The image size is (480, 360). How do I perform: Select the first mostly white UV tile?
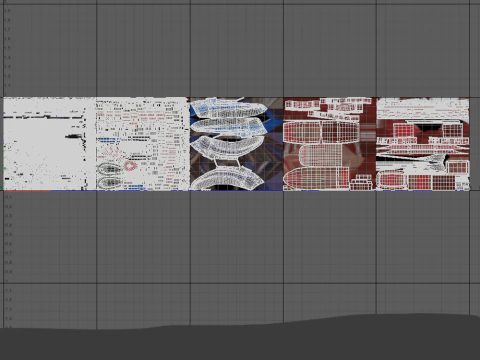[50, 144]
